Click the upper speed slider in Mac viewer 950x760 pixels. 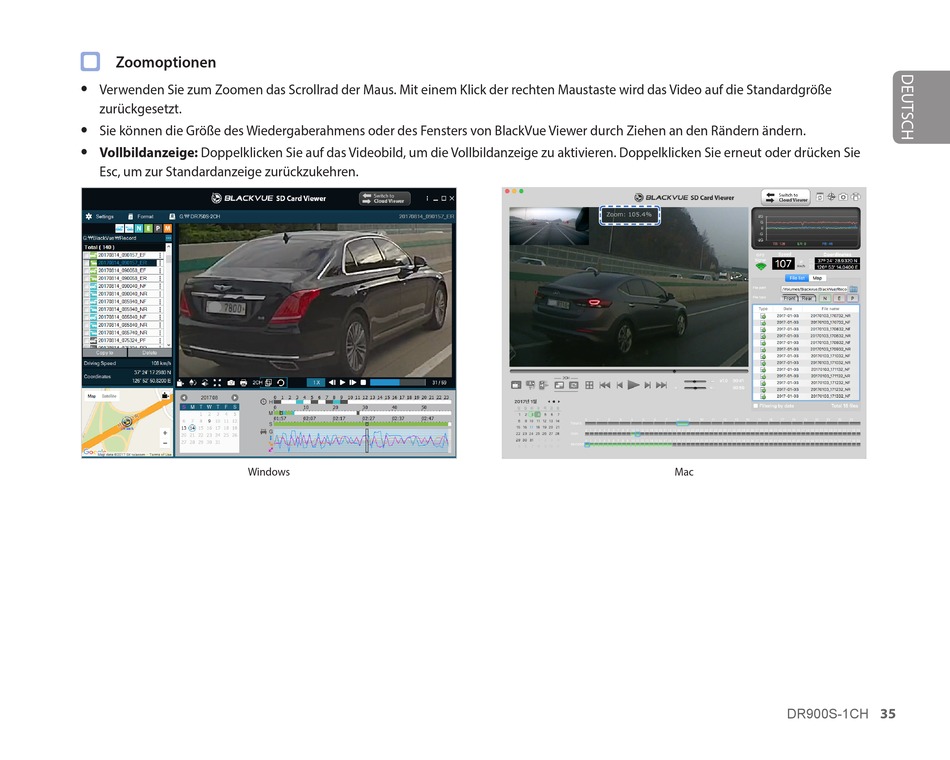coord(695,381)
